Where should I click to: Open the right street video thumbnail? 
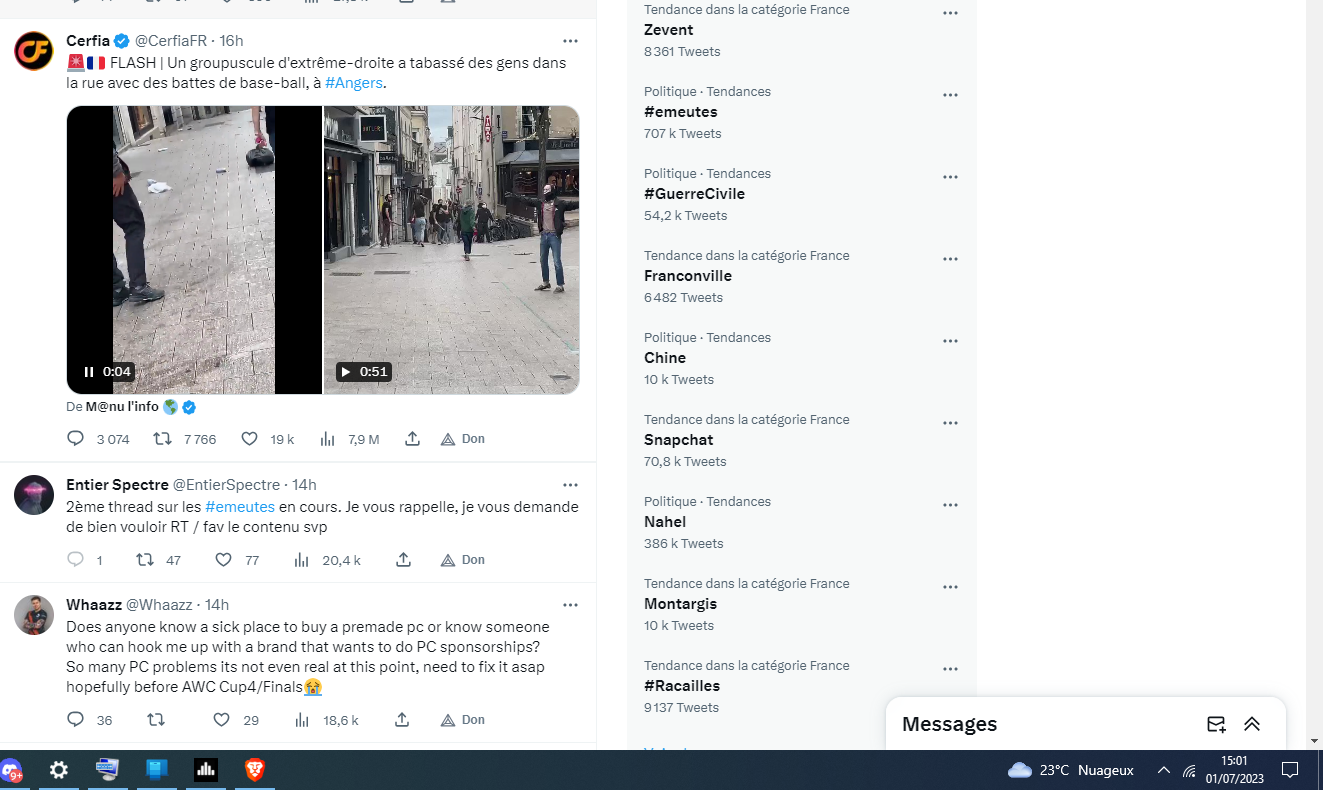452,250
